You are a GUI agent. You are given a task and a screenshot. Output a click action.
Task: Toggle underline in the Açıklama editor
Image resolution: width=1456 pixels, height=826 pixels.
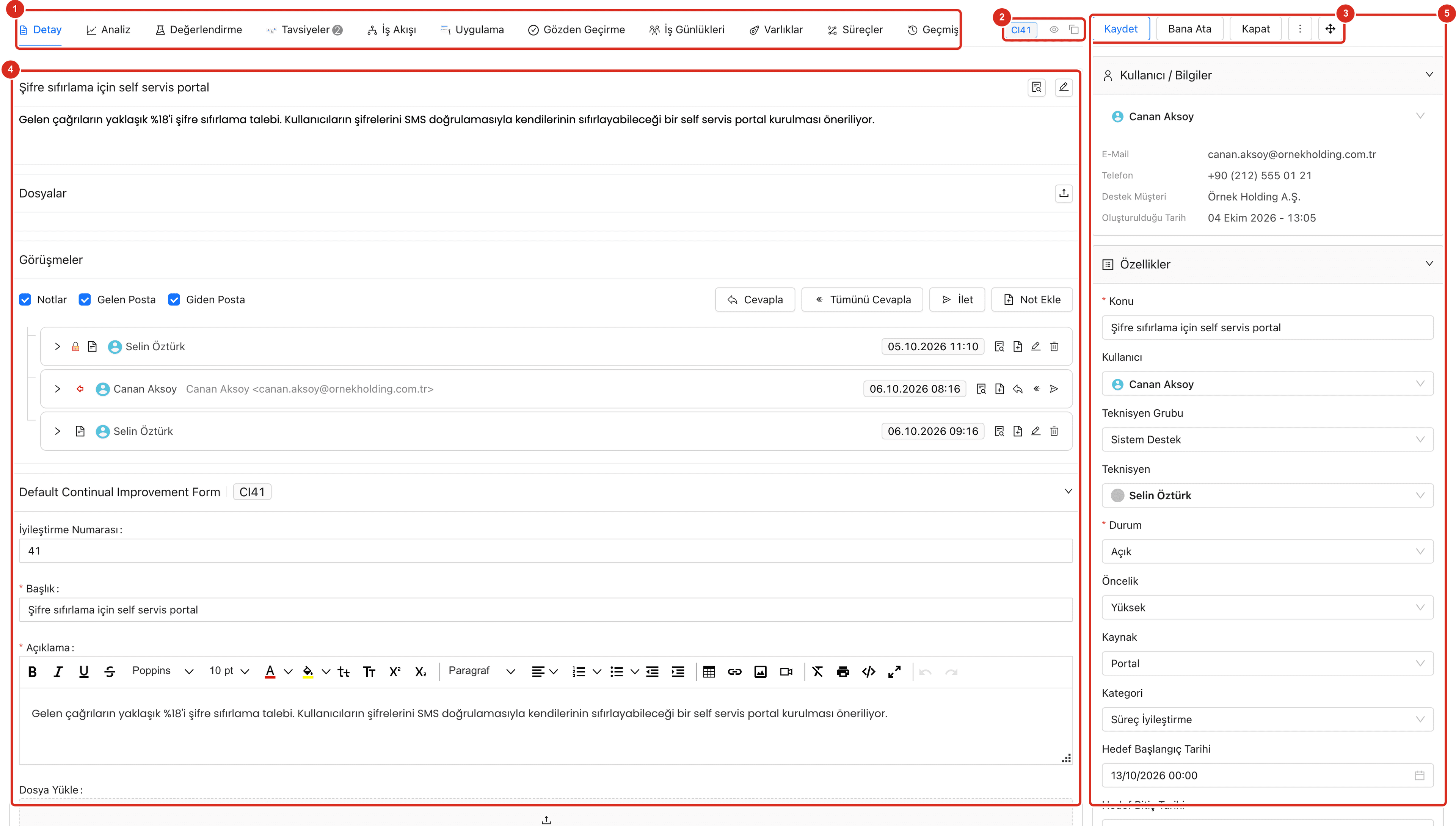(83, 672)
